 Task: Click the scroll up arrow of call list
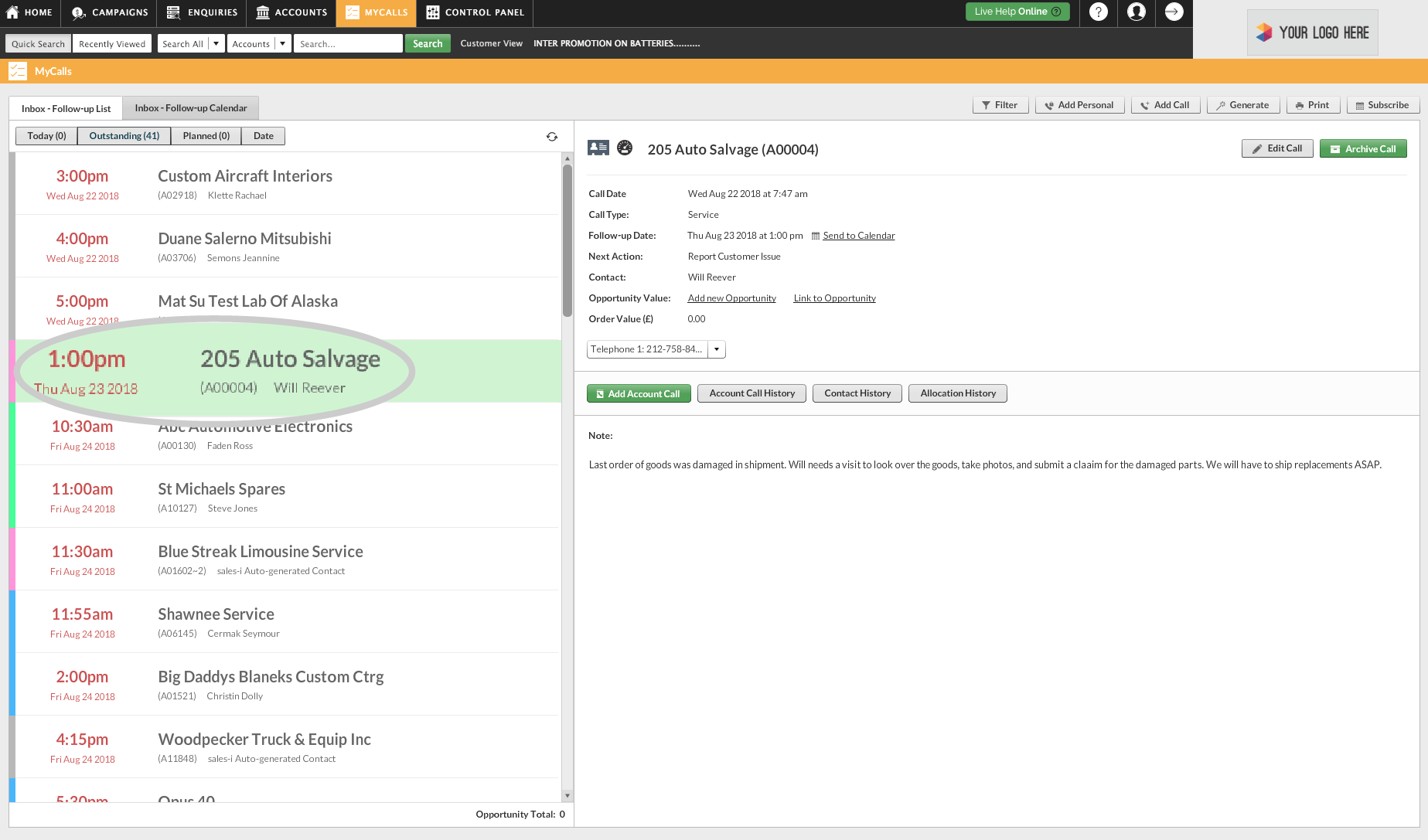pos(567,158)
